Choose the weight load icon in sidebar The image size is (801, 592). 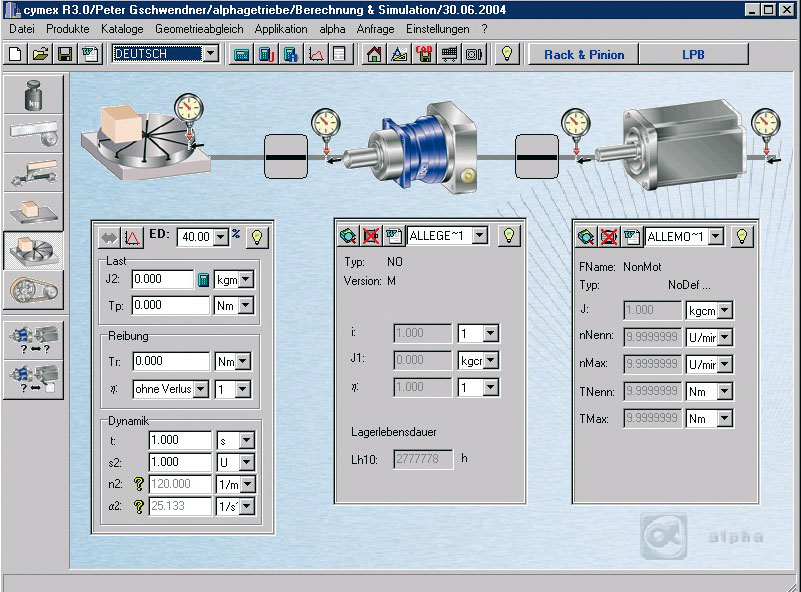coord(33,92)
